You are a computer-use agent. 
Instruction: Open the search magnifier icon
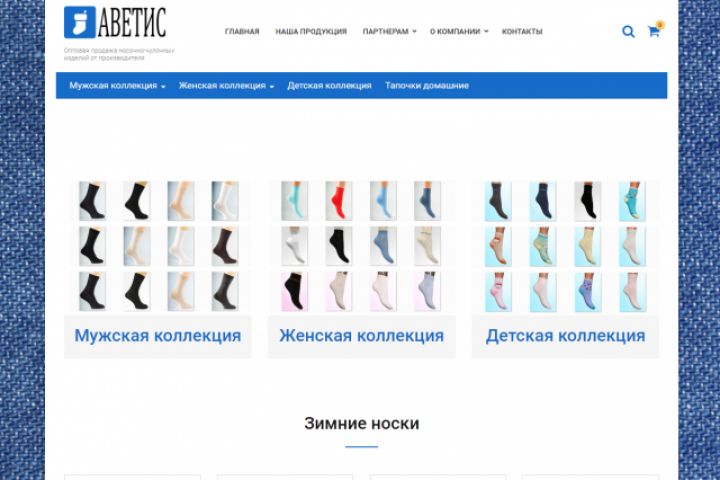point(628,31)
